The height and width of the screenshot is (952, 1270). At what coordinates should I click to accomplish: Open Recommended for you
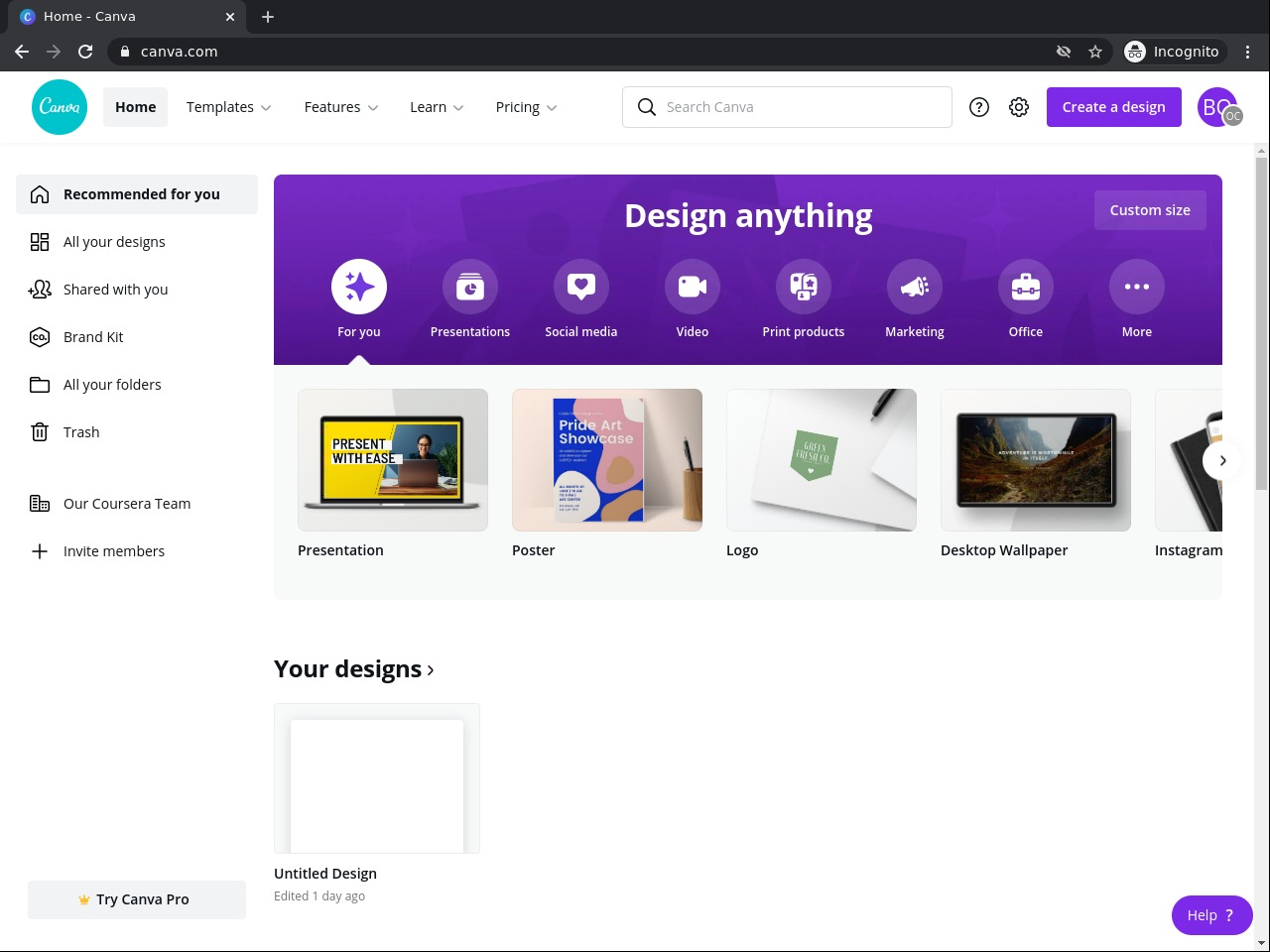(137, 194)
